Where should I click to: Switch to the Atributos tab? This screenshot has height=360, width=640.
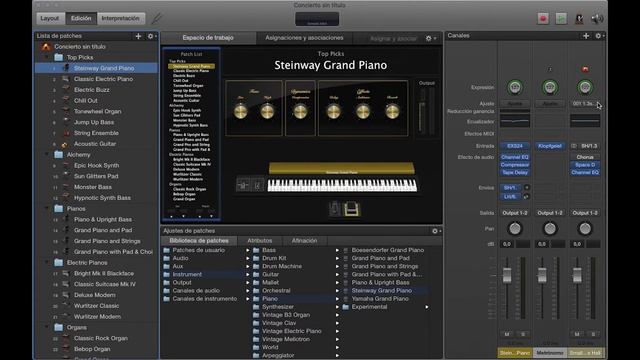[x=260, y=241]
